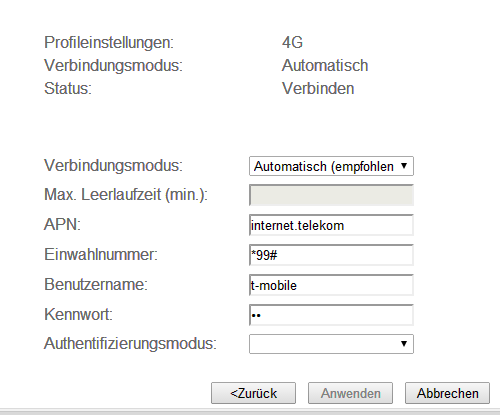
Task: Click the Authentifizierungsmodus: label
Action: click(x=130, y=343)
